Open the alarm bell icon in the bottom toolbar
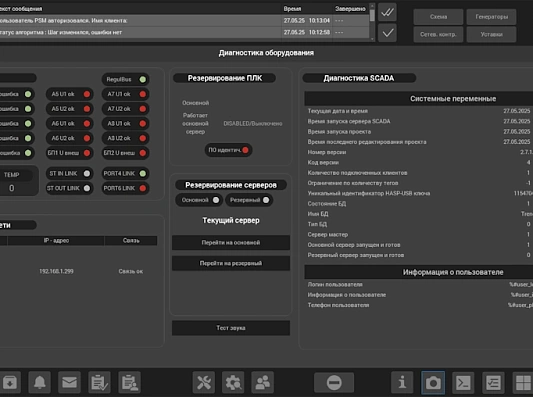Image resolution: width=533 pixels, height=397 pixels. point(40,382)
